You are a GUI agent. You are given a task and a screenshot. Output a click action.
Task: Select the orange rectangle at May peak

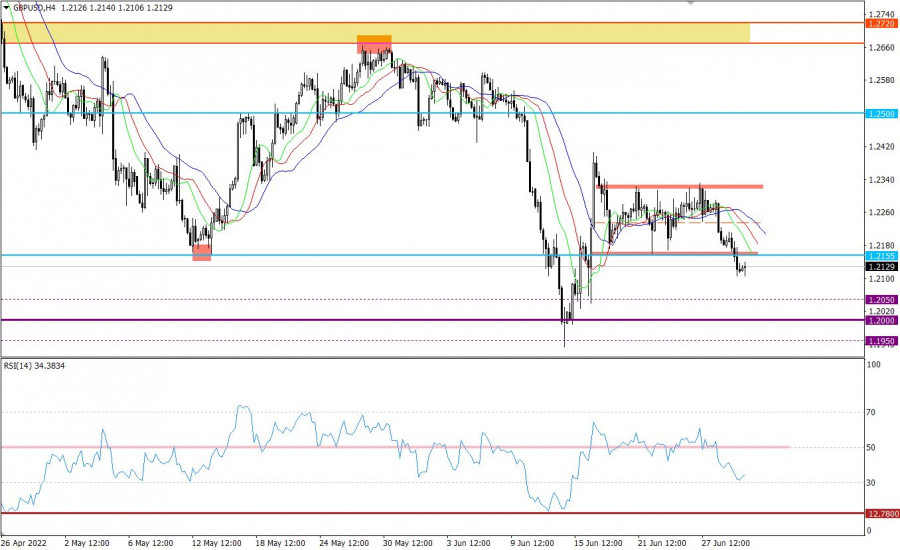coord(375,43)
